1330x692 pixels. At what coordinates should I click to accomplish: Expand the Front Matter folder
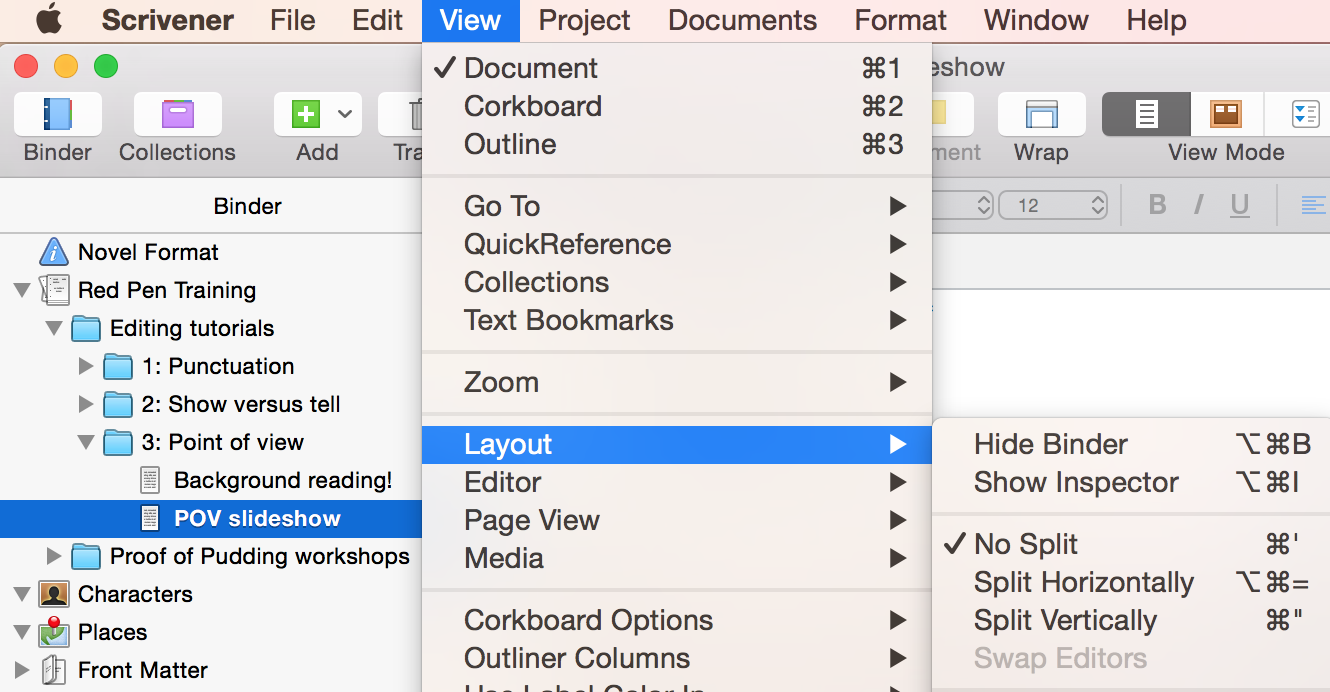(22, 670)
